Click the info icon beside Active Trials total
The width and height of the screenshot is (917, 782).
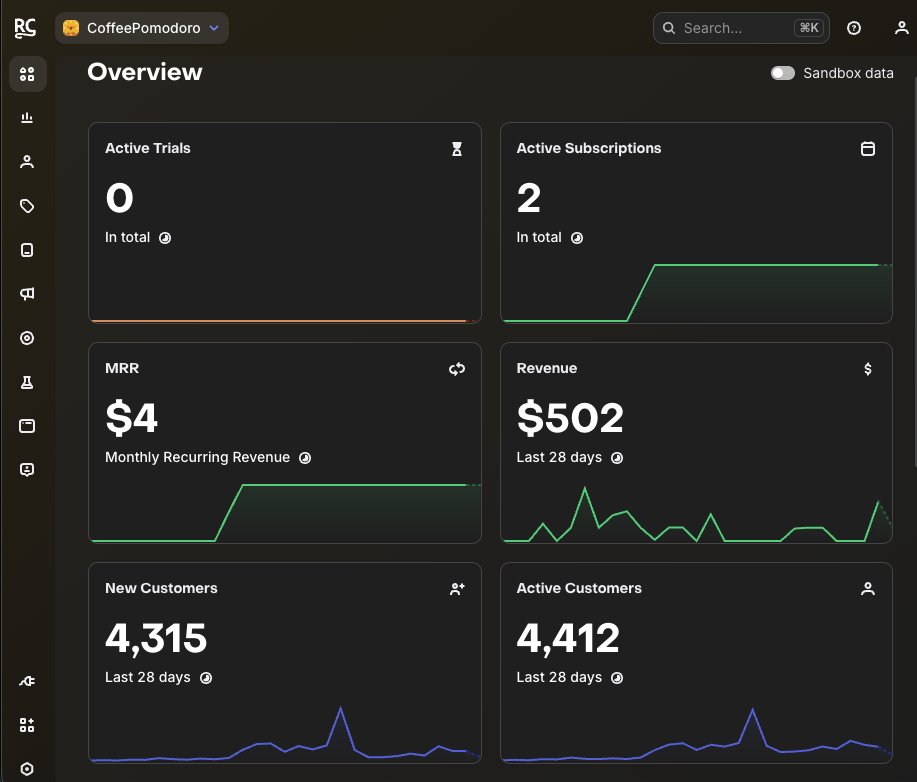(165, 238)
